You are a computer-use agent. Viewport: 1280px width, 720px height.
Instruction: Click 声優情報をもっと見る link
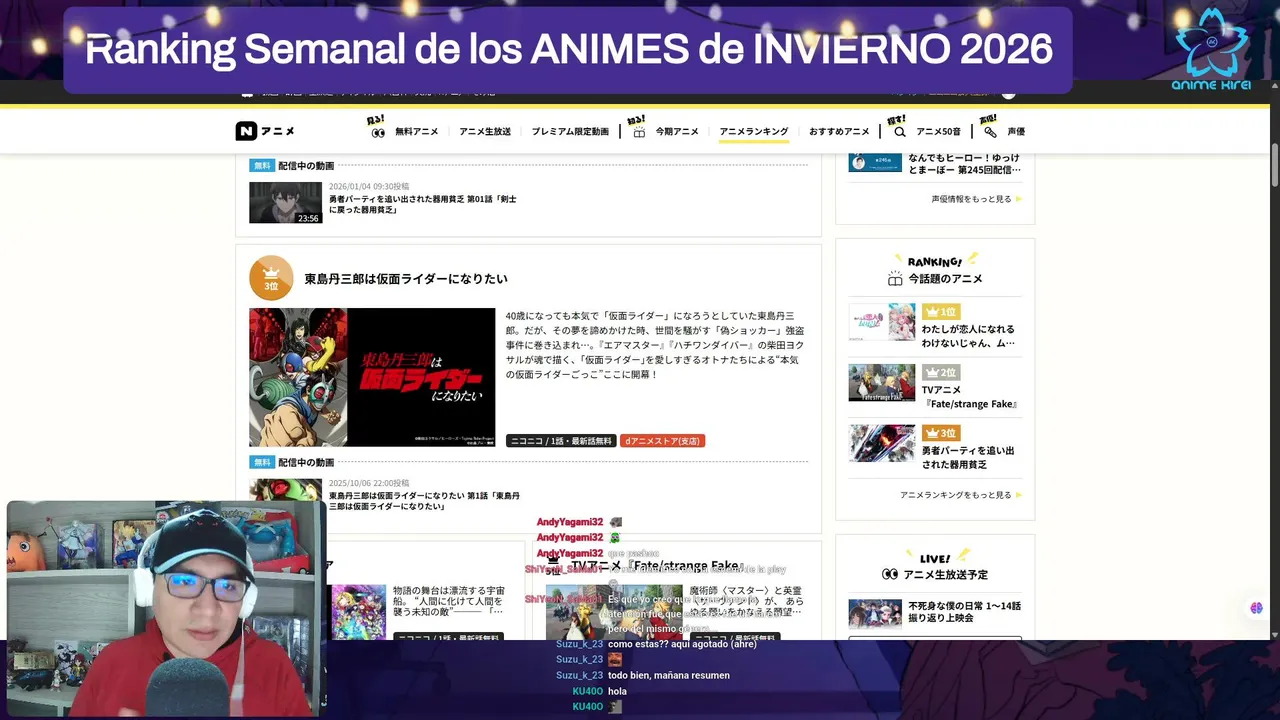coord(971,199)
